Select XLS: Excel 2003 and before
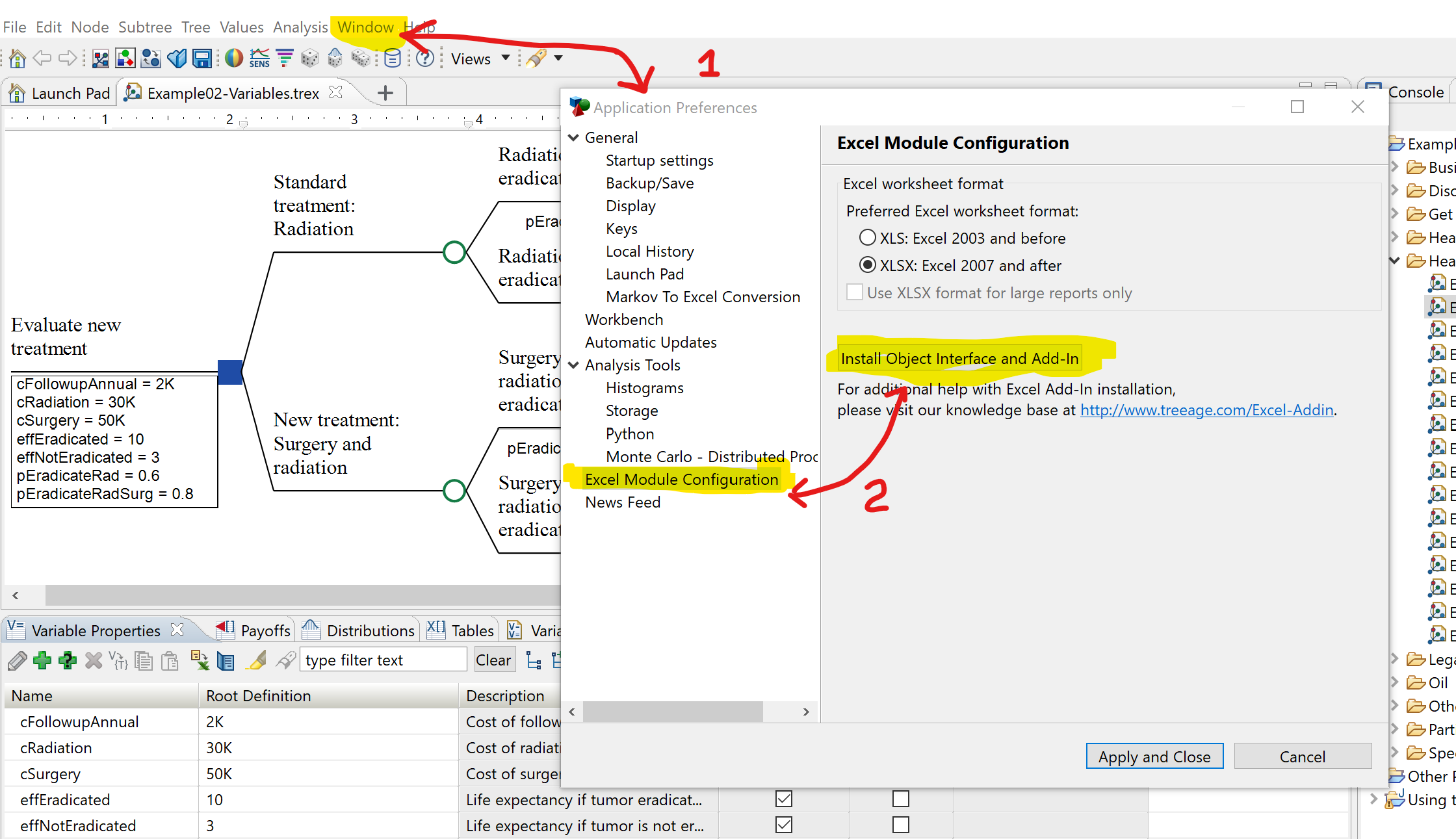Screen dimensions: 1456x839 coord(868,238)
